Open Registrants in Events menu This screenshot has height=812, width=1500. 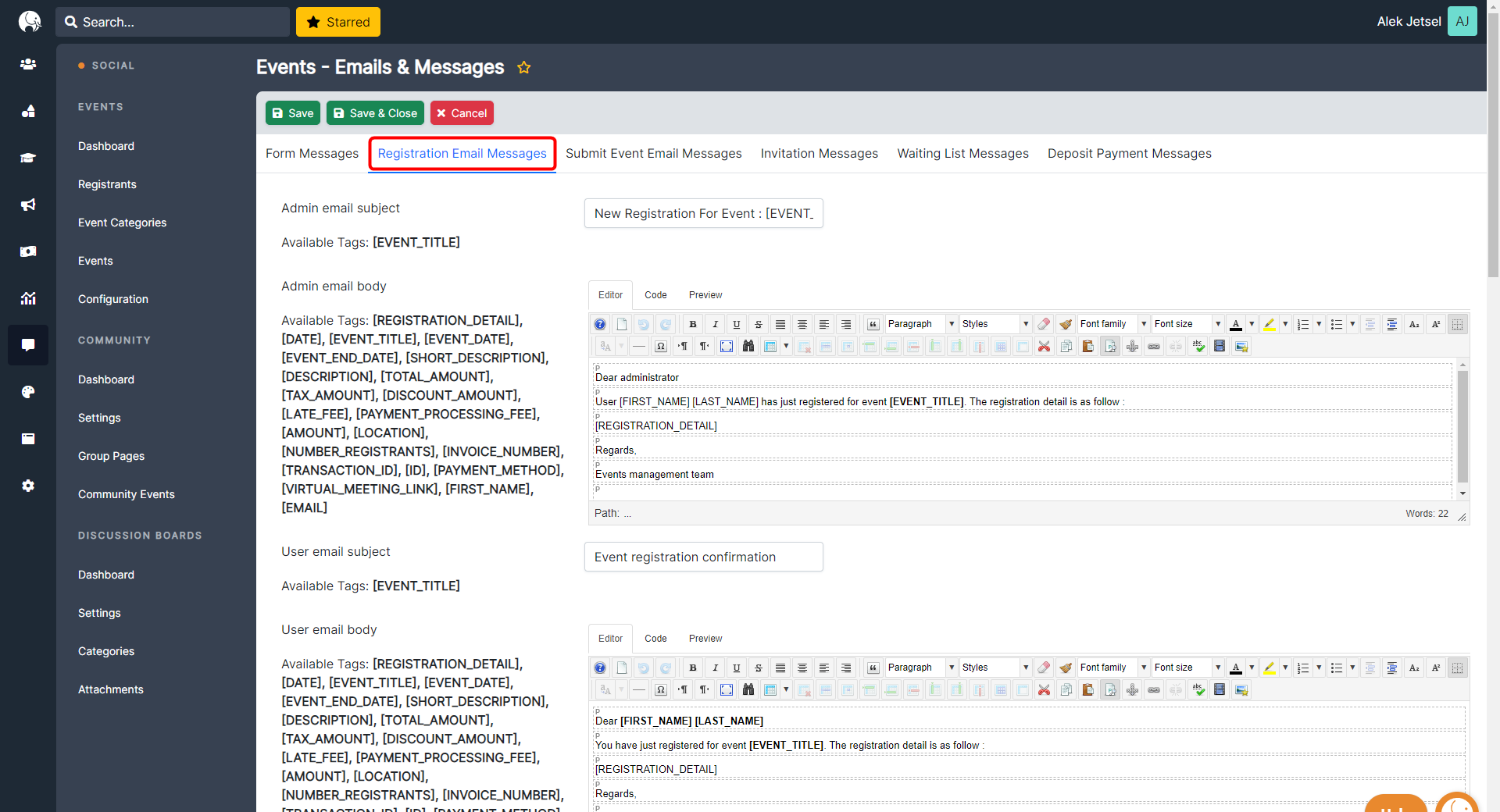click(107, 184)
